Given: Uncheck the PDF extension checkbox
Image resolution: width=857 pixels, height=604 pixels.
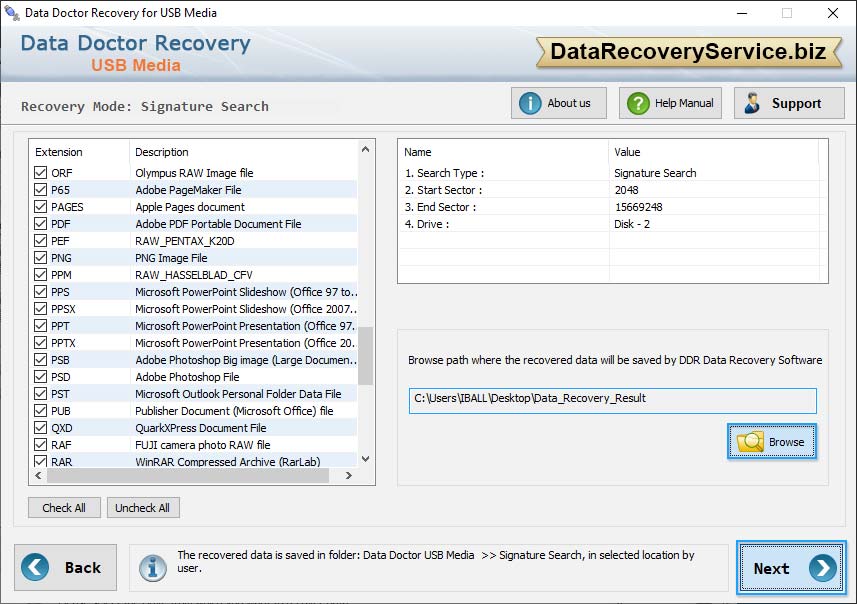Looking at the screenshot, I should coord(40,224).
